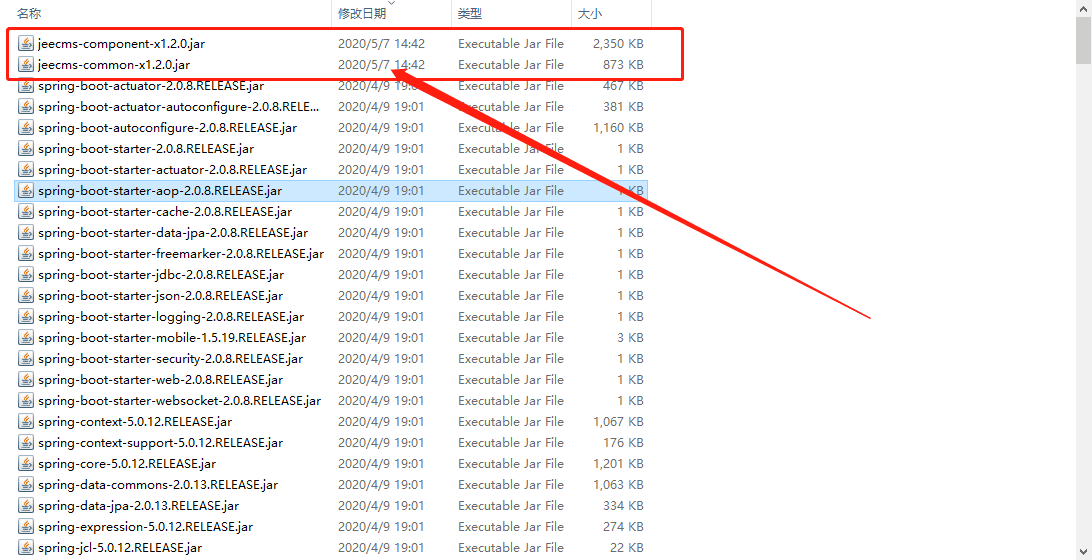Select file name spring-boot-starter-cache-2.0.8.RELEASE.jar
1092x560 pixels.
click(x=165, y=212)
